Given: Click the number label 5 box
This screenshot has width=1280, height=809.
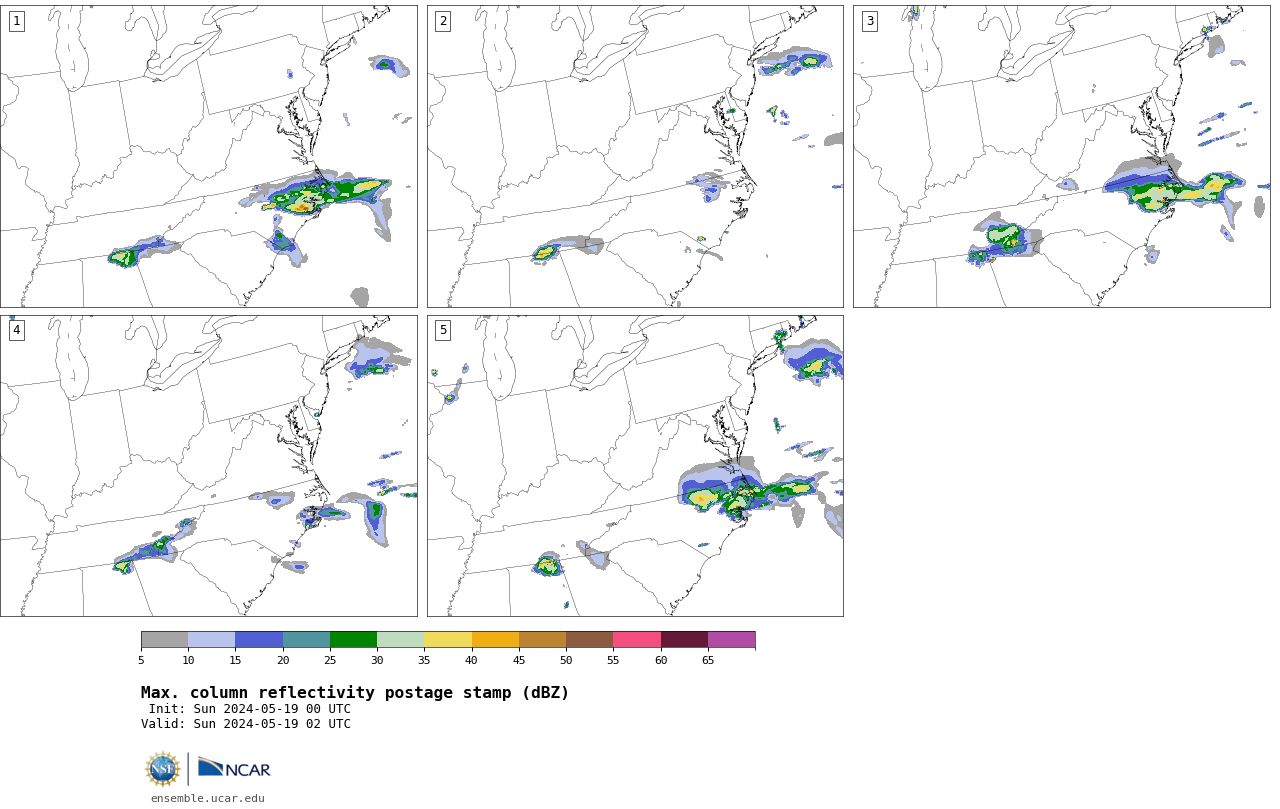Looking at the screenshot, I should [443, 330].
